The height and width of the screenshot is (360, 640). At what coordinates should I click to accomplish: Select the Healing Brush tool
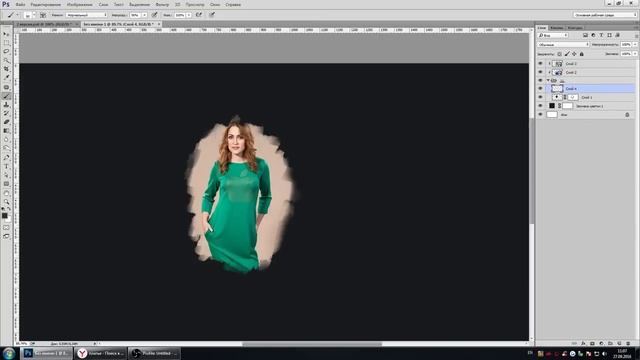tap(6, 87)
